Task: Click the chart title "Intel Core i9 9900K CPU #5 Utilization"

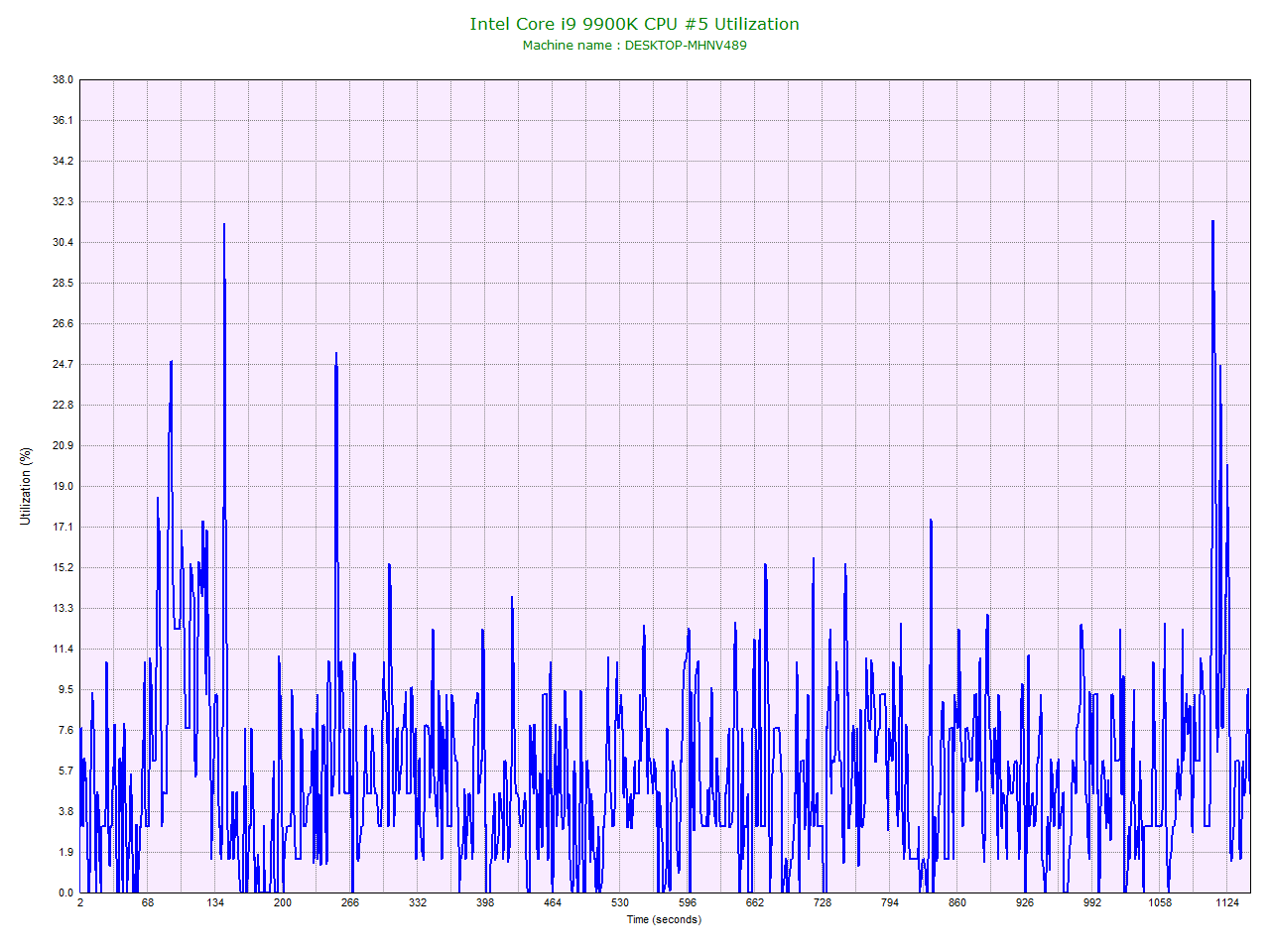Action: tap(634, 24)
